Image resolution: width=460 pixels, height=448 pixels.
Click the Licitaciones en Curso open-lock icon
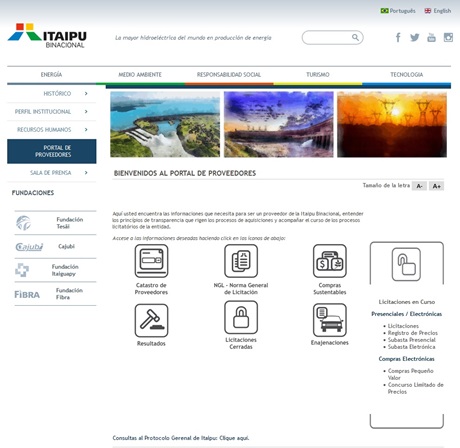coord(406,264)
